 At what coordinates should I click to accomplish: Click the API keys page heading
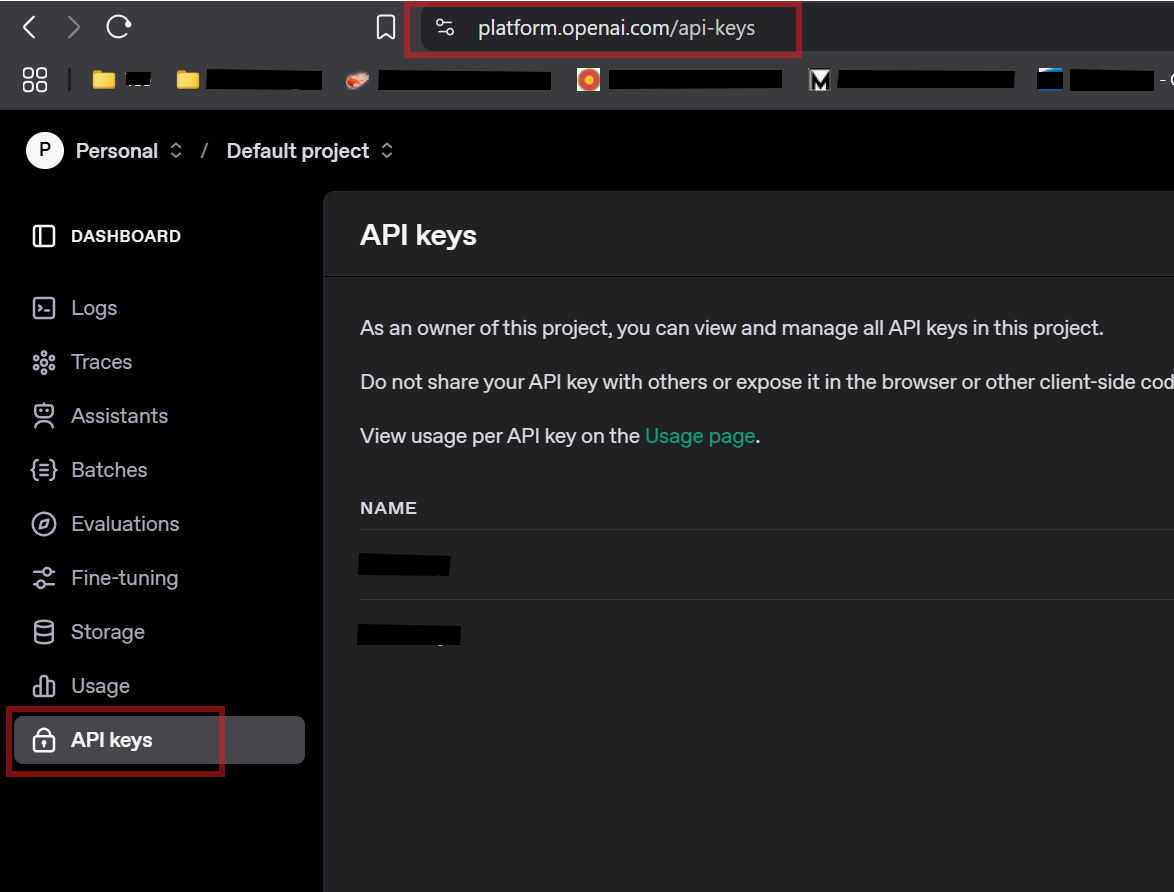pyautogui.click(x=418, y=235)
